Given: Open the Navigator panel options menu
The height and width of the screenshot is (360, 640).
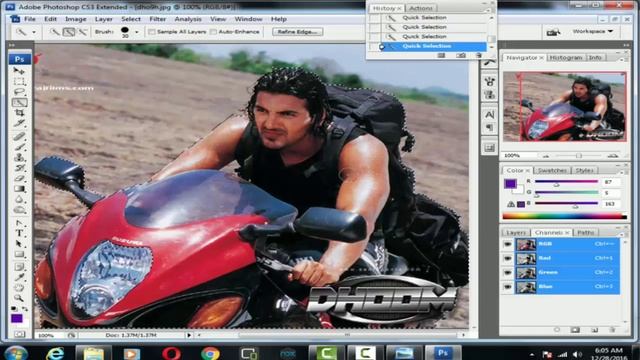Looking at the screenshot, I should 622,60.
